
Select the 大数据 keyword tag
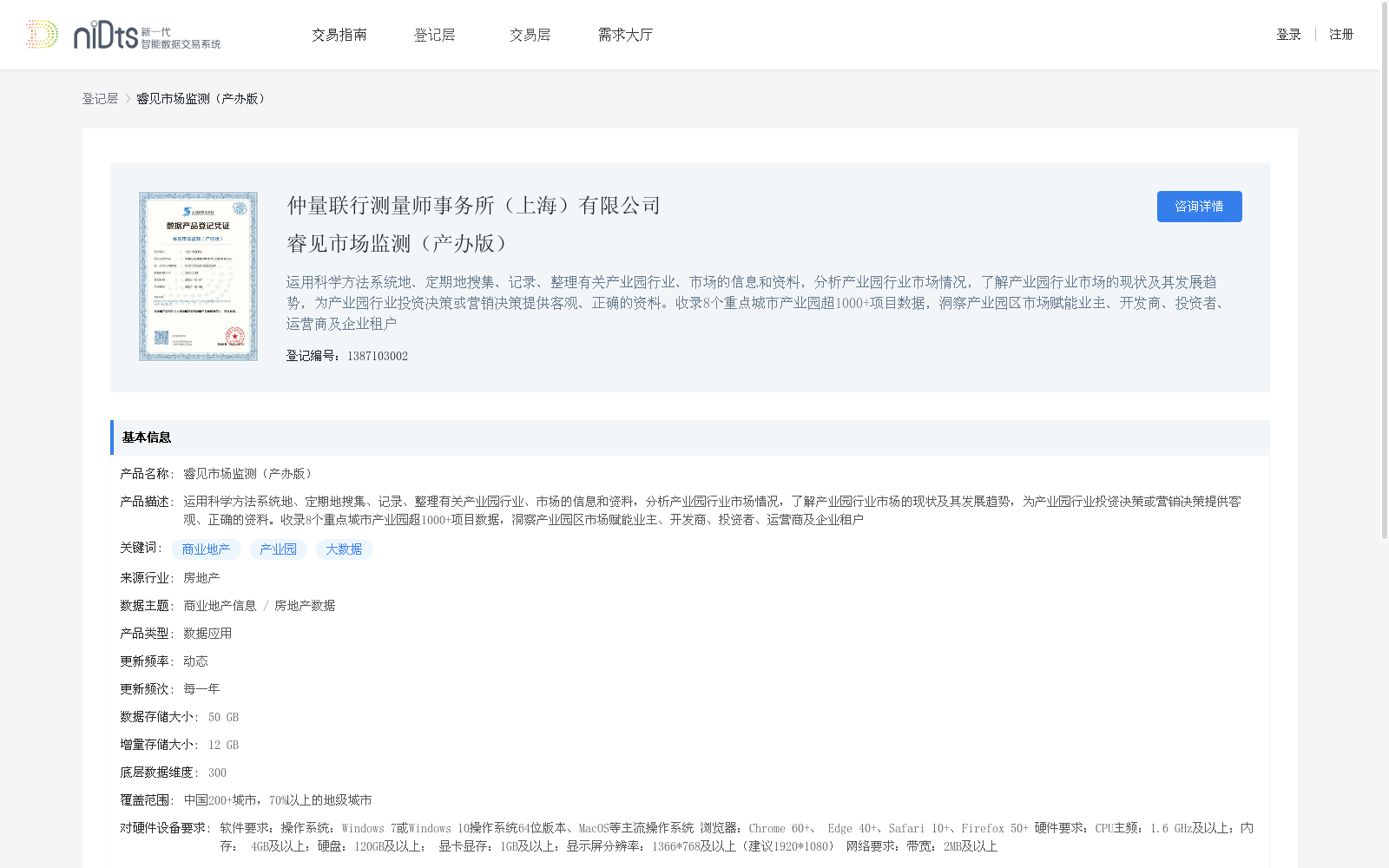(x=345, y=549)
